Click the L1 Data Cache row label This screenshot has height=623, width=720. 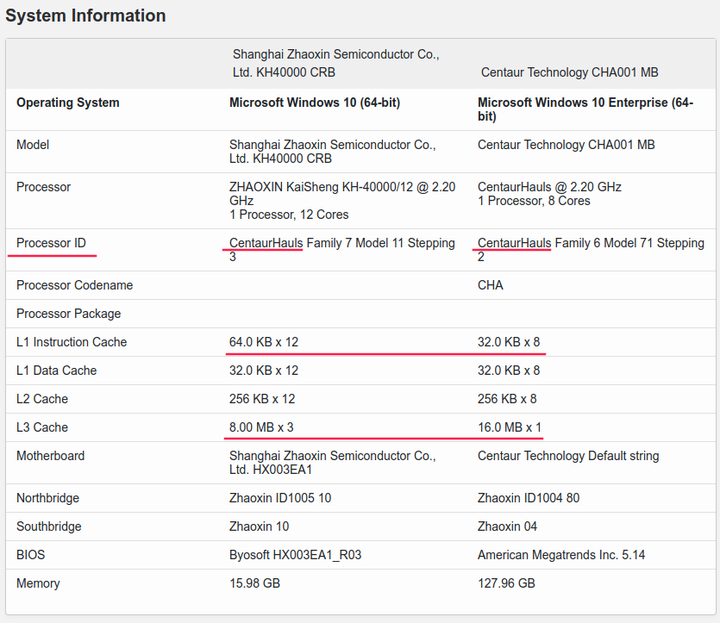[57, 370]
